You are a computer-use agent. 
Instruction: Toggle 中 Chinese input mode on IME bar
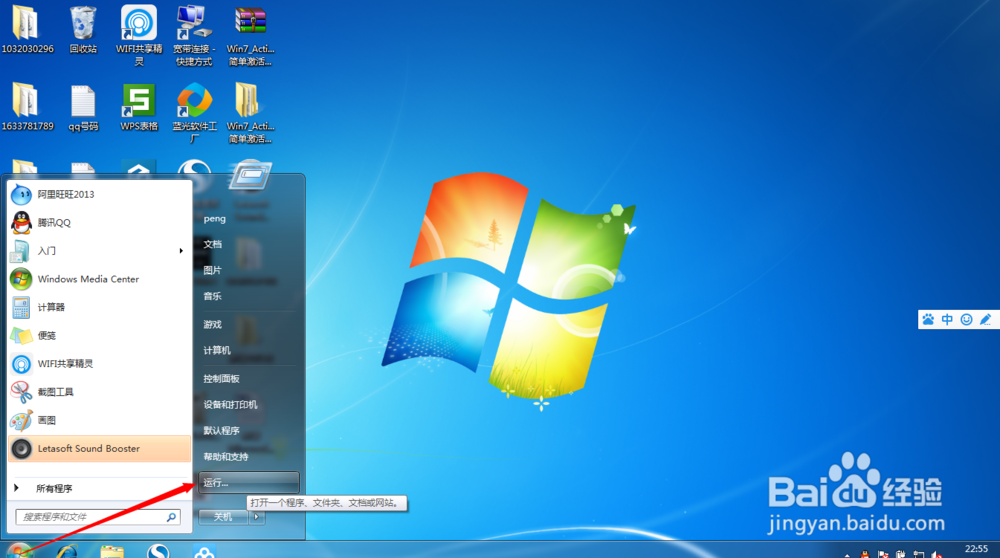[948, 319]
